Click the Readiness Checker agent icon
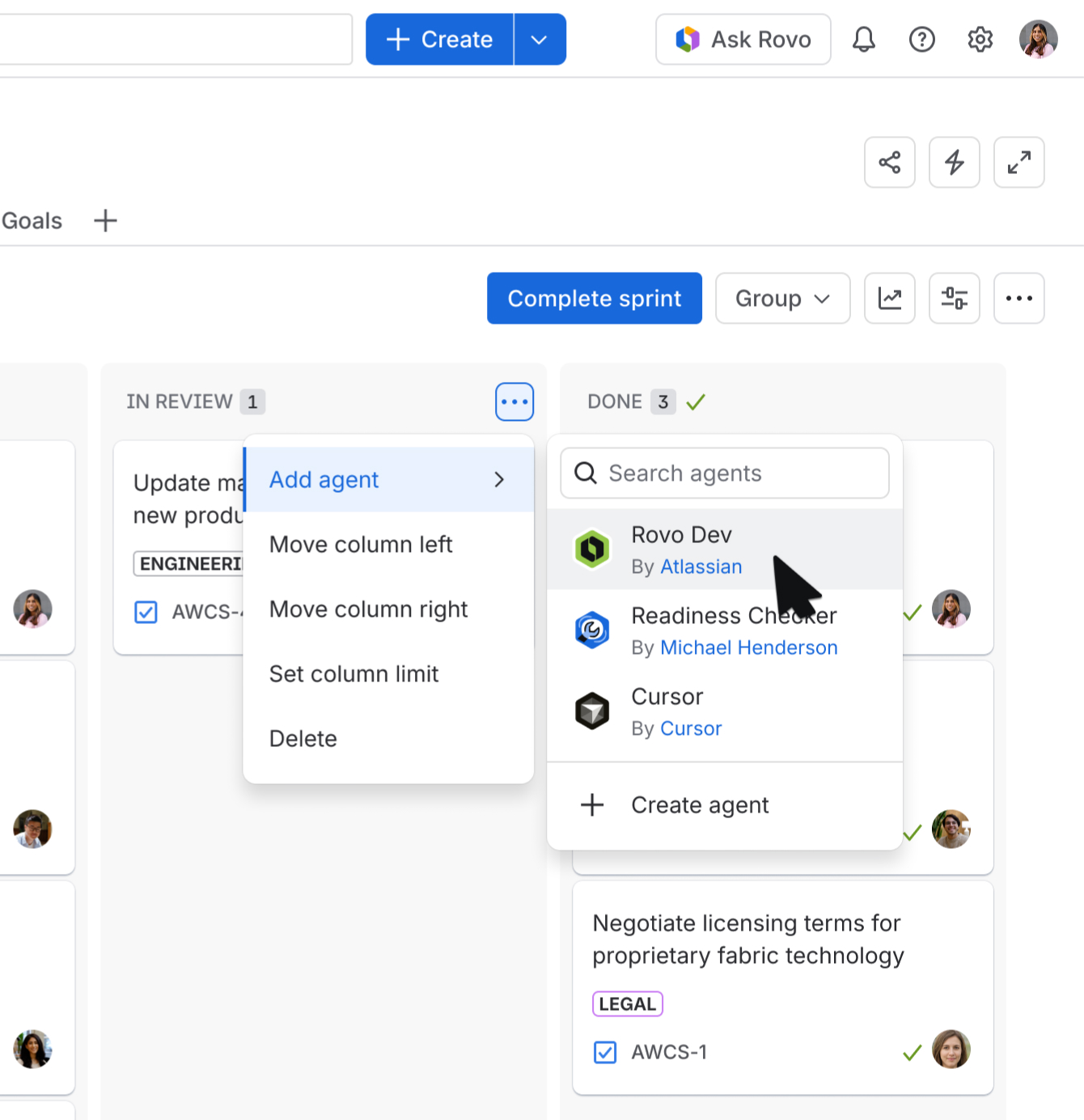Screen dimensions: 1084x1120 pyautogui.click(x=592, y=630)
